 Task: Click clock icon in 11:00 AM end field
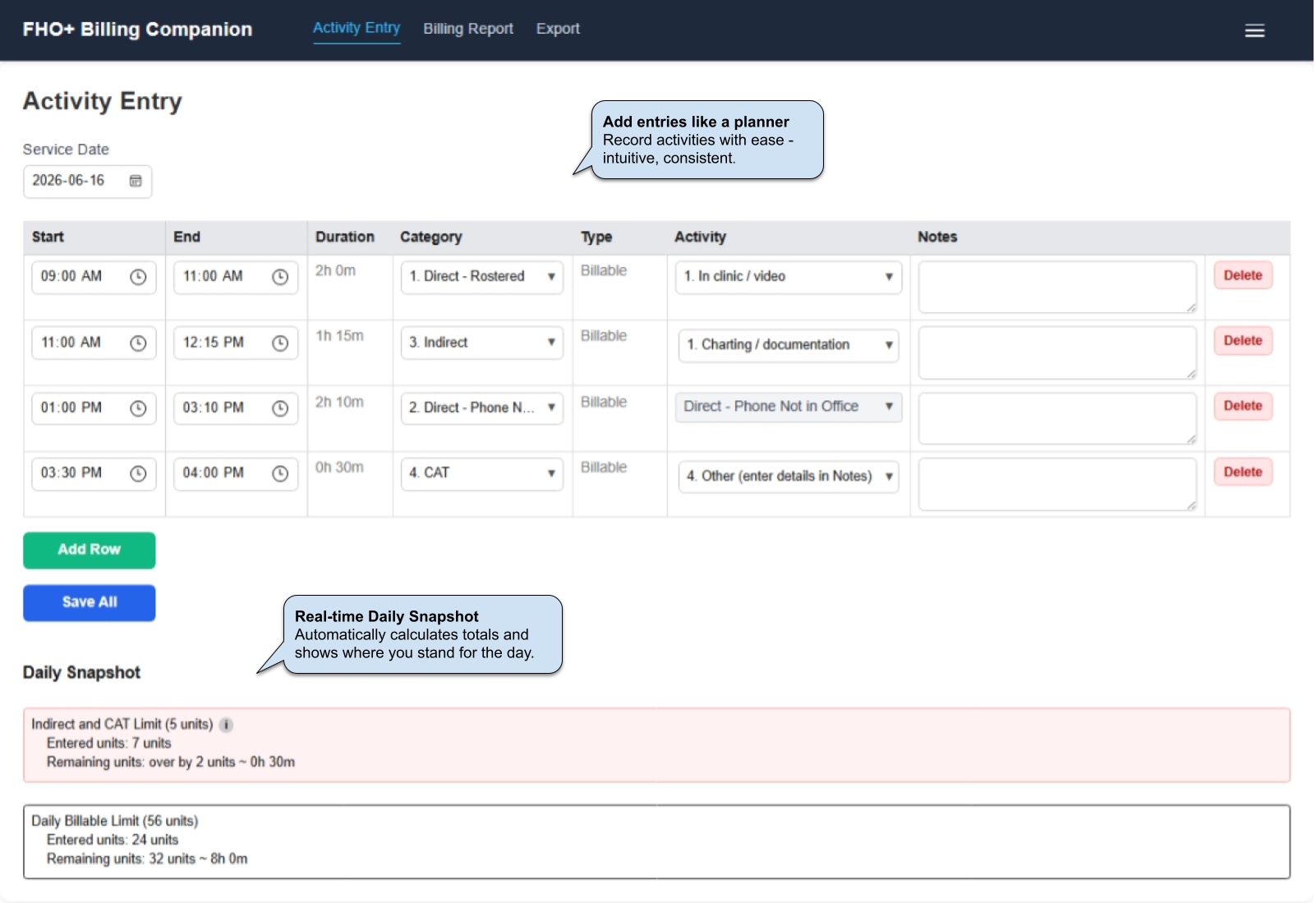pyautogui.click(x=280, y=277)
